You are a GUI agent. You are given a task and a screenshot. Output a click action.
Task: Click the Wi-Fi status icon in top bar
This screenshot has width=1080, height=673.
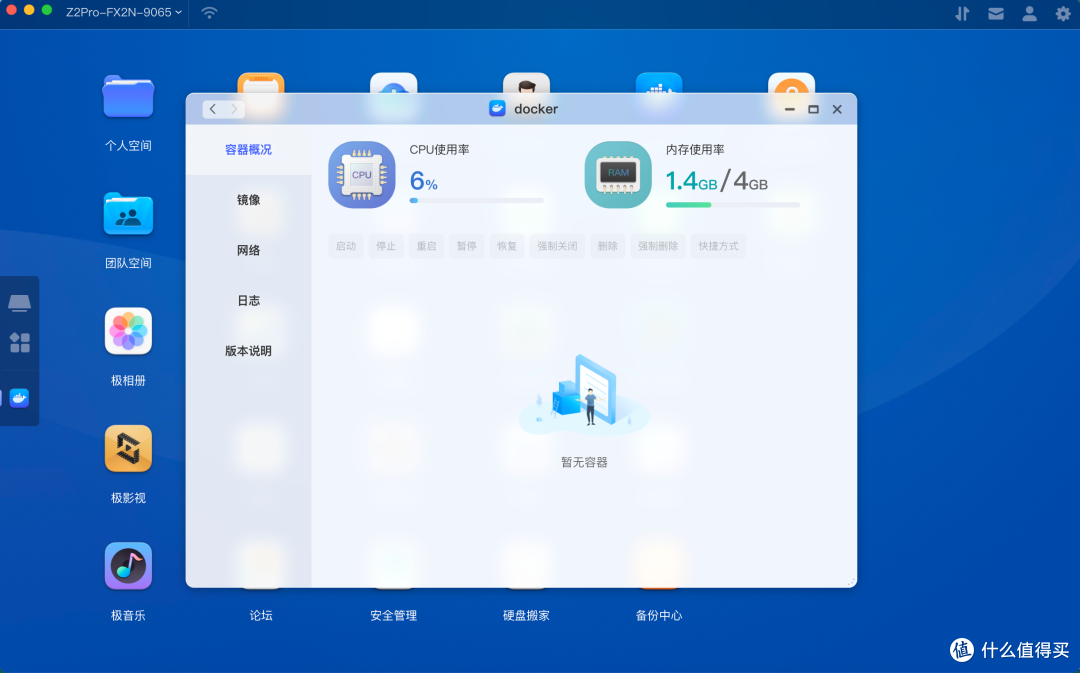[209, 12]
